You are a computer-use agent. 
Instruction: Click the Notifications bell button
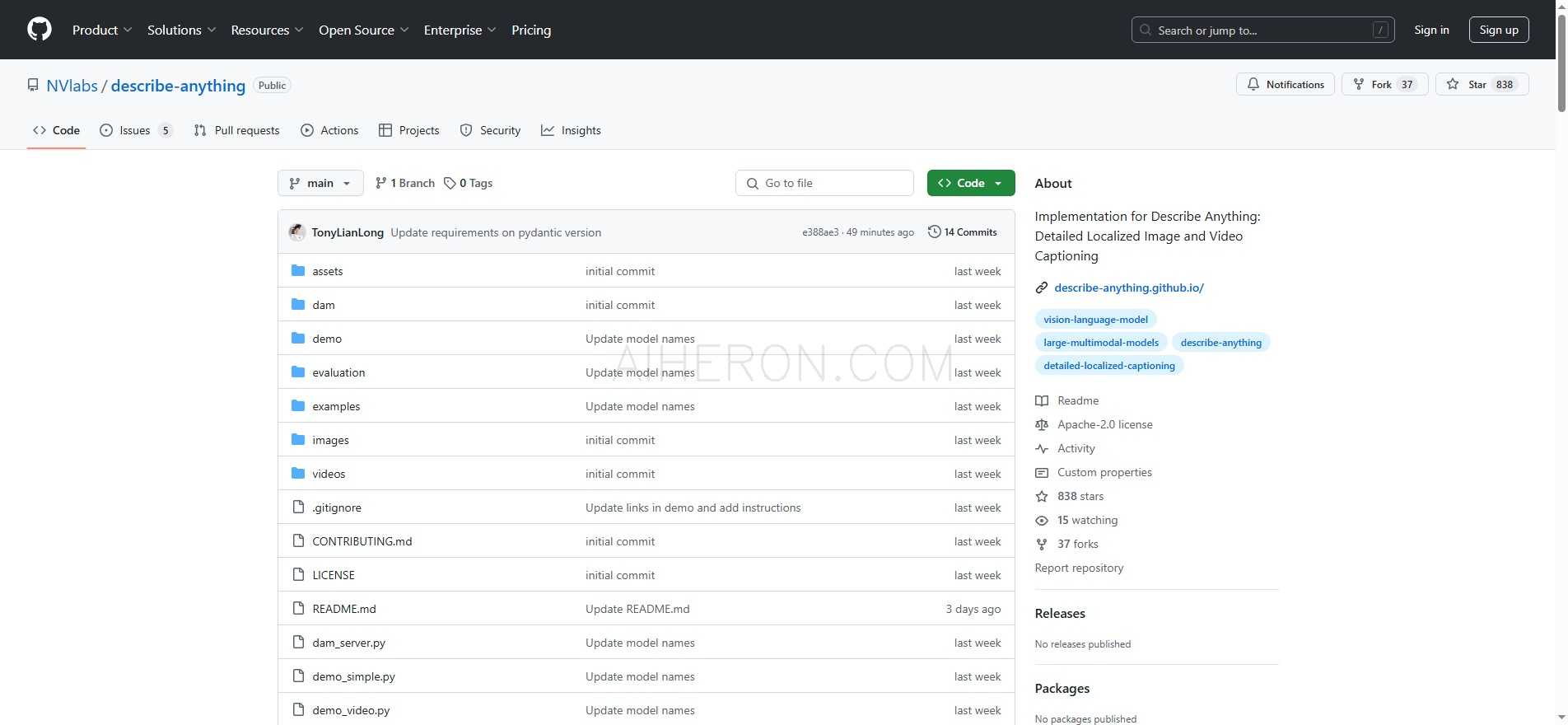(x=1285, y=84)
